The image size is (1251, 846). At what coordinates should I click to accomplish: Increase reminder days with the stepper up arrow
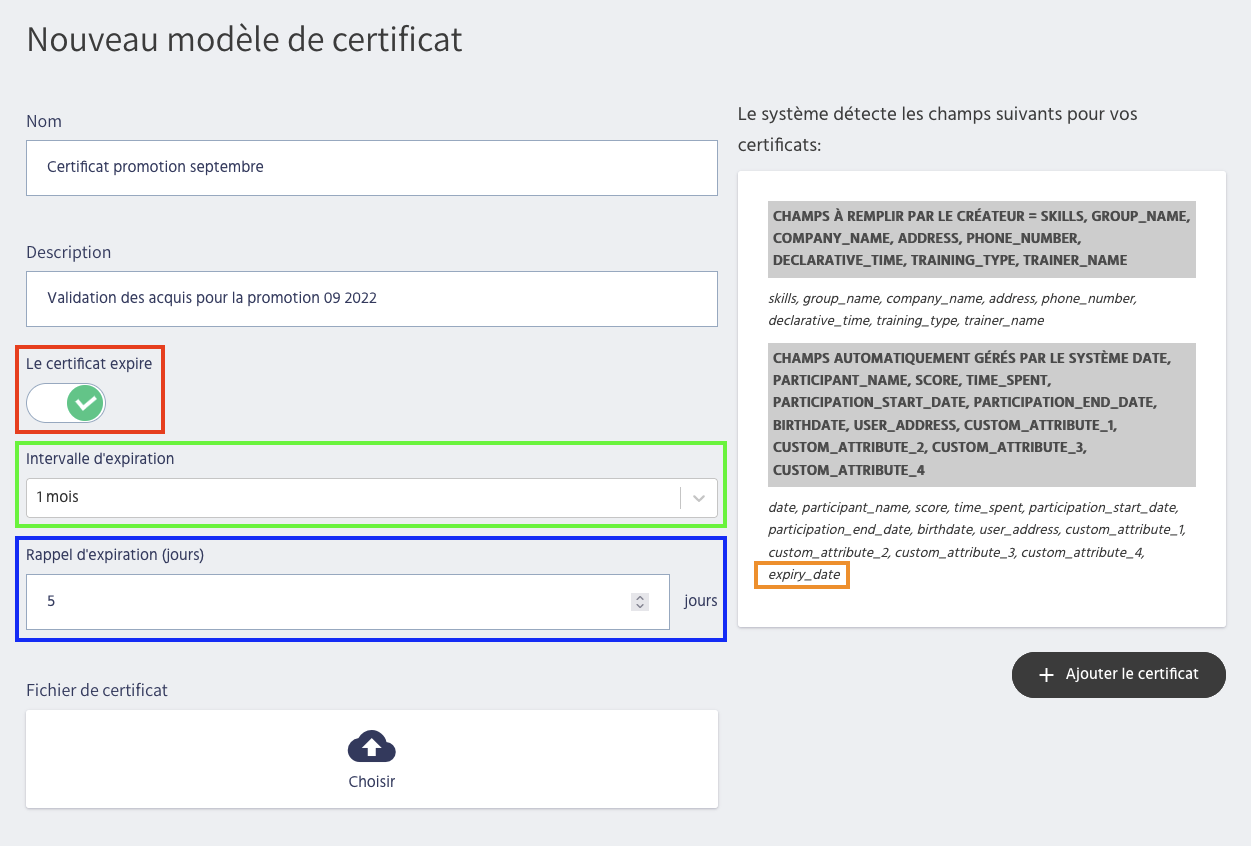[x=640, y=598]
